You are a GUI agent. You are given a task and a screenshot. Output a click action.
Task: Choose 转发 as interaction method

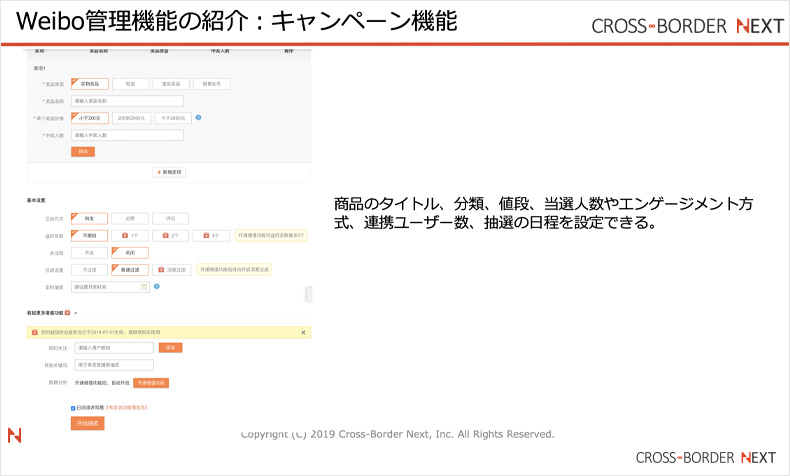(89, 219)
